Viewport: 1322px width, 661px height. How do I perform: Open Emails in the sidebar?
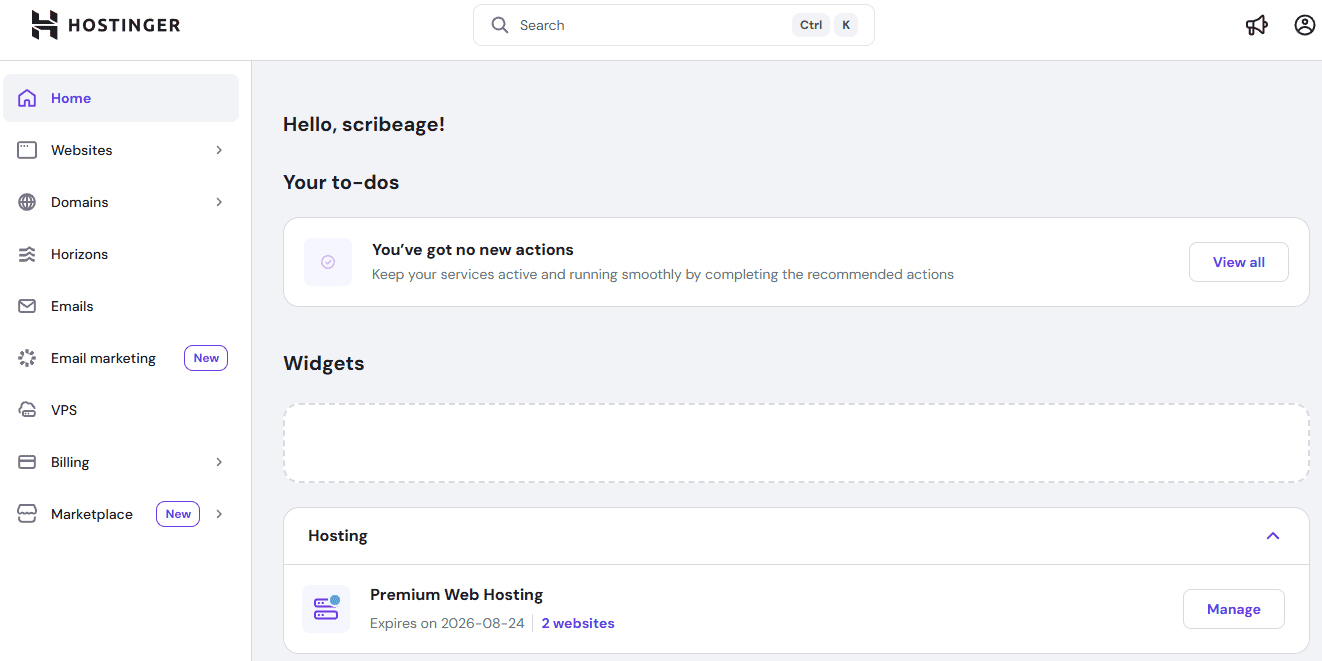click(x=121, y=306)
